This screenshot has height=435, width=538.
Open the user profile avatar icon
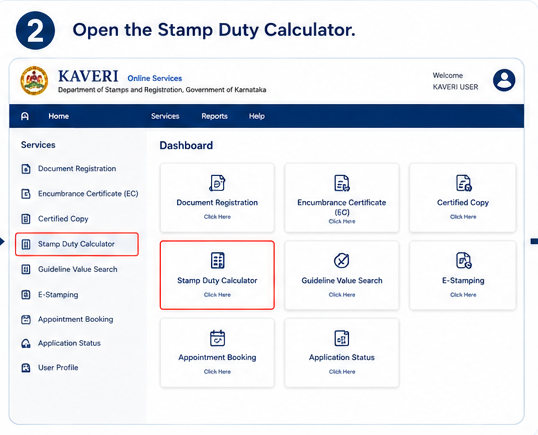[504, 80]
